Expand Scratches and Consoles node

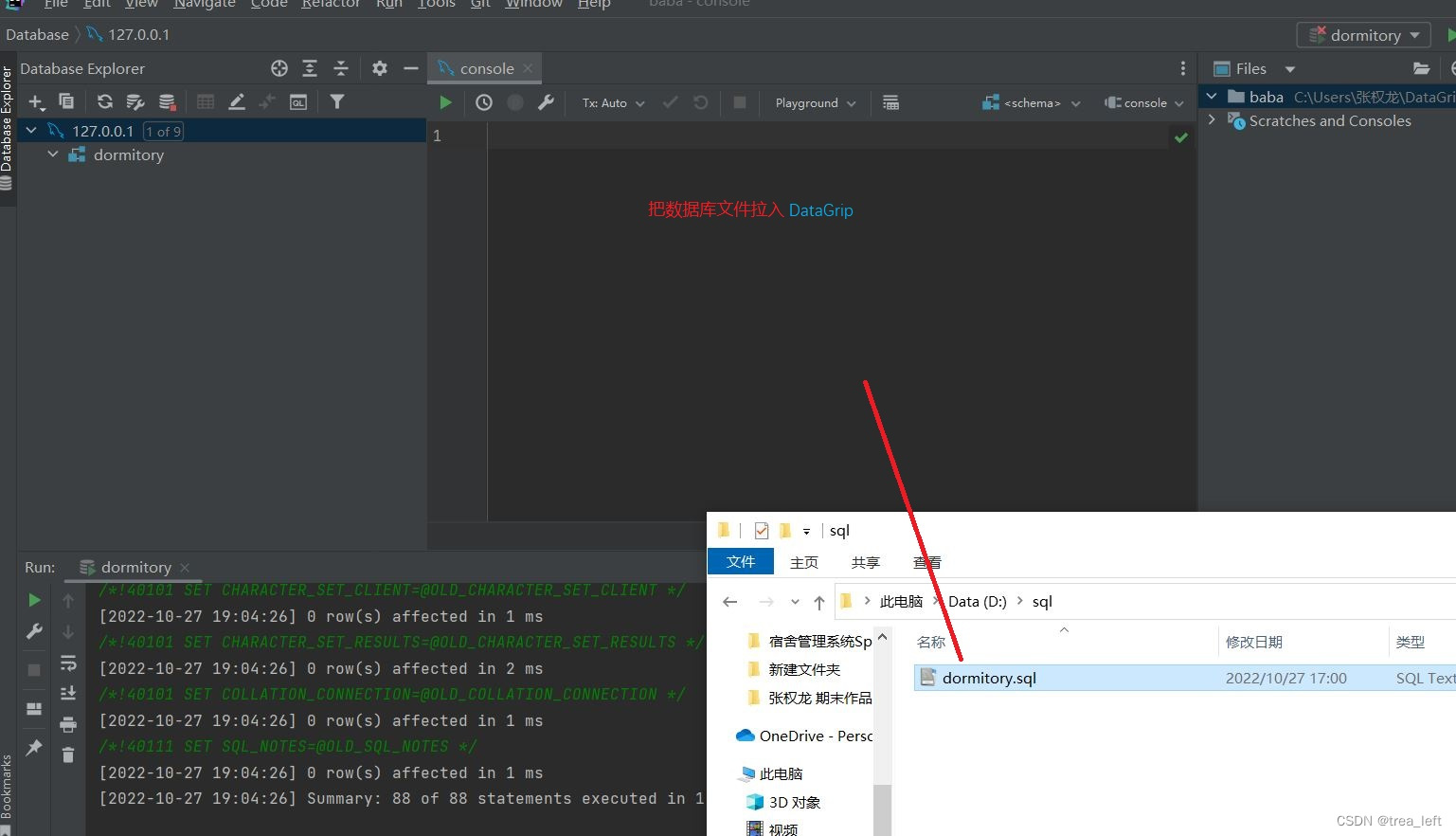(x=1212, y=120)
